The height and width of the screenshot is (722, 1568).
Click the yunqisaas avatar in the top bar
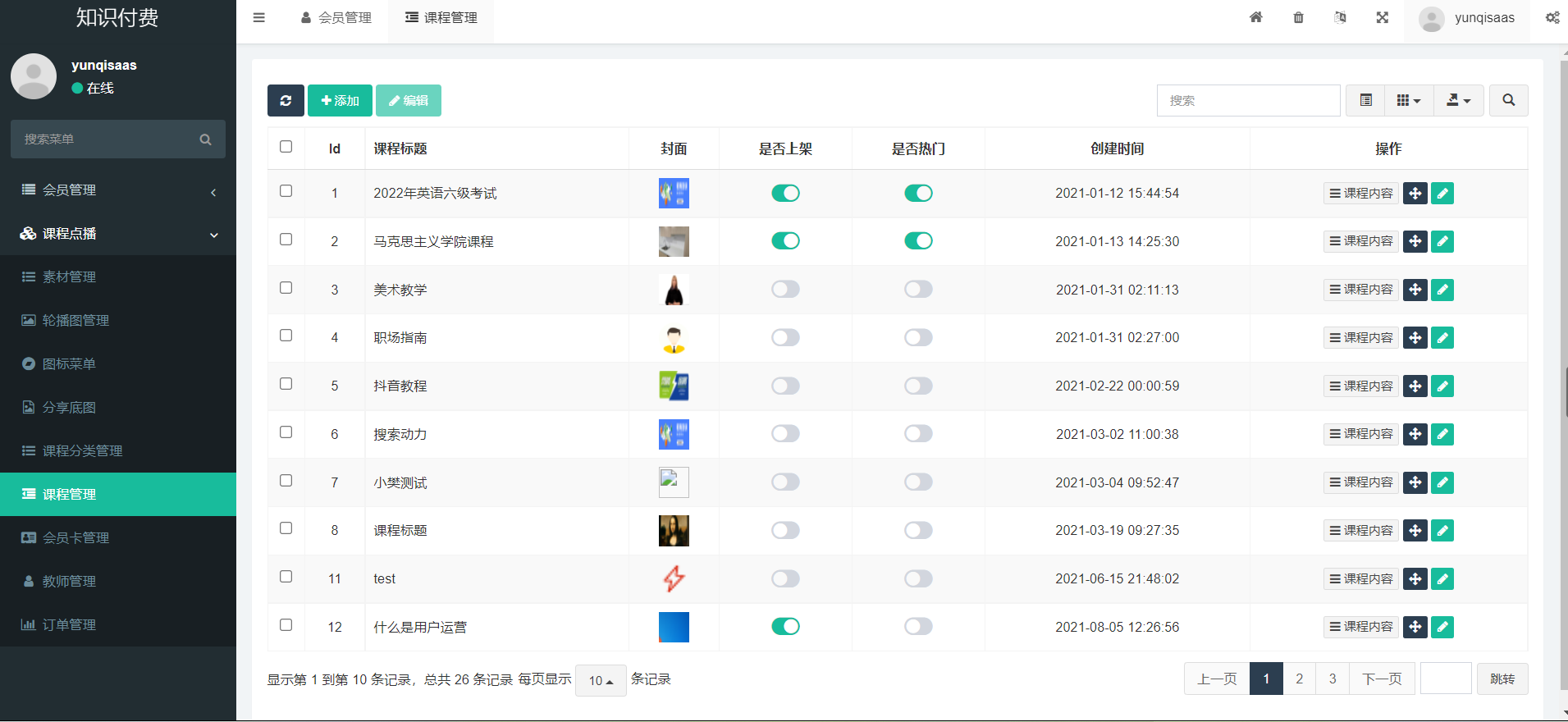[x=1431, y=18]
